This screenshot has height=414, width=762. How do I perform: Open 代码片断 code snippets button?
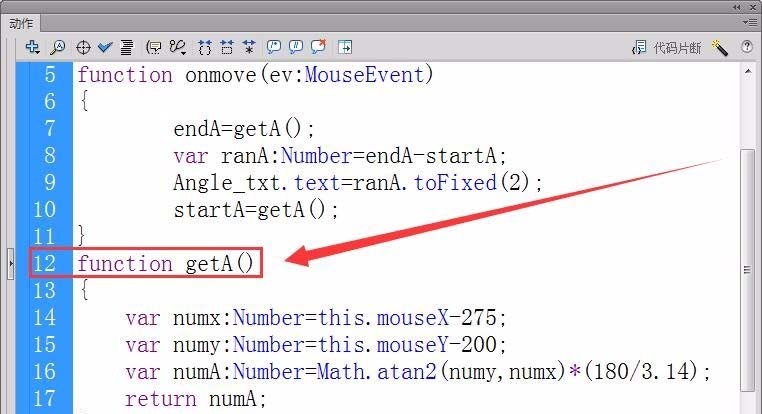(666, 48)
